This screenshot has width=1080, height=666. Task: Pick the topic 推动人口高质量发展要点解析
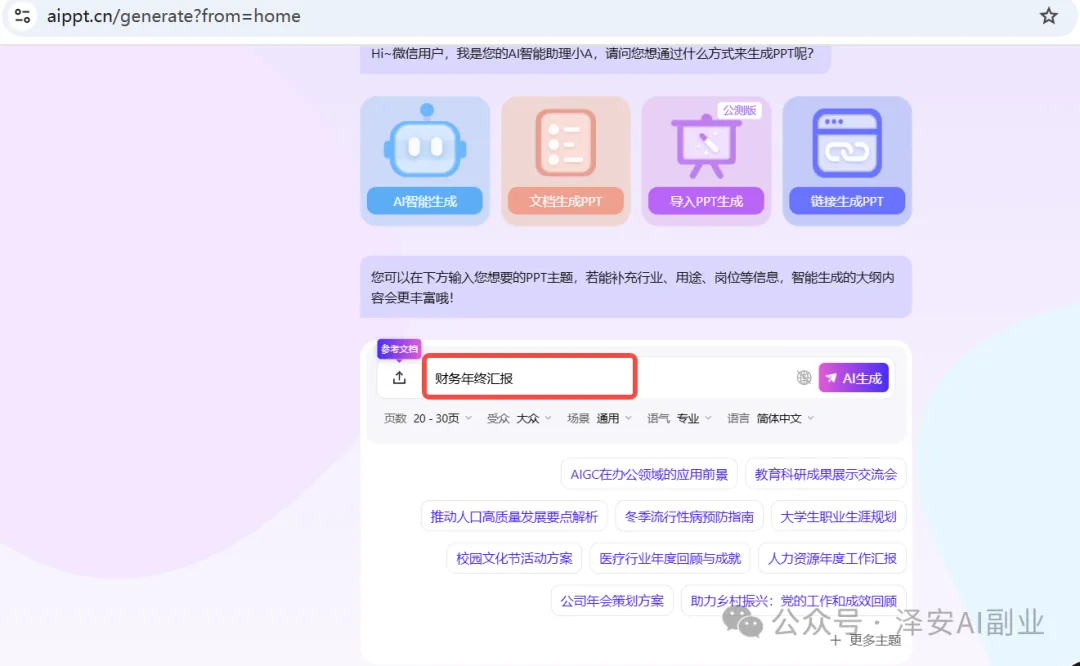point(514,517)
